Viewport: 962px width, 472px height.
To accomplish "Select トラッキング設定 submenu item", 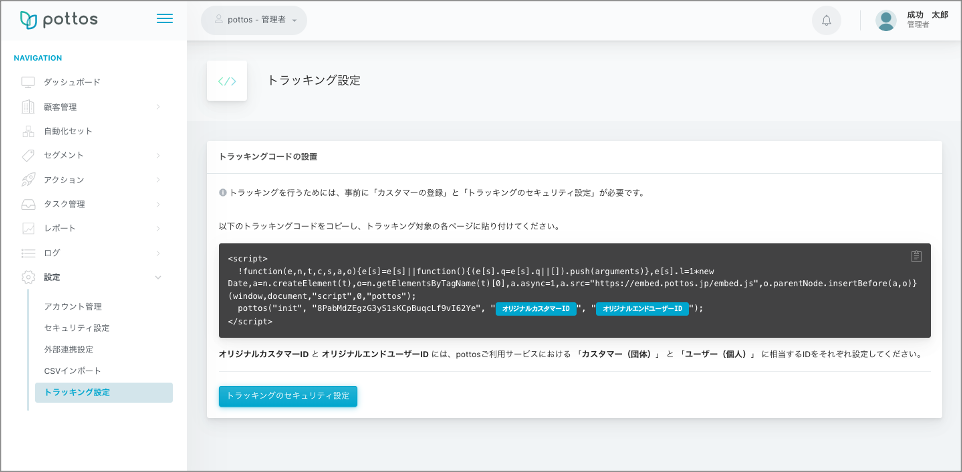I will pyautogui.click(x=104, y=393).
